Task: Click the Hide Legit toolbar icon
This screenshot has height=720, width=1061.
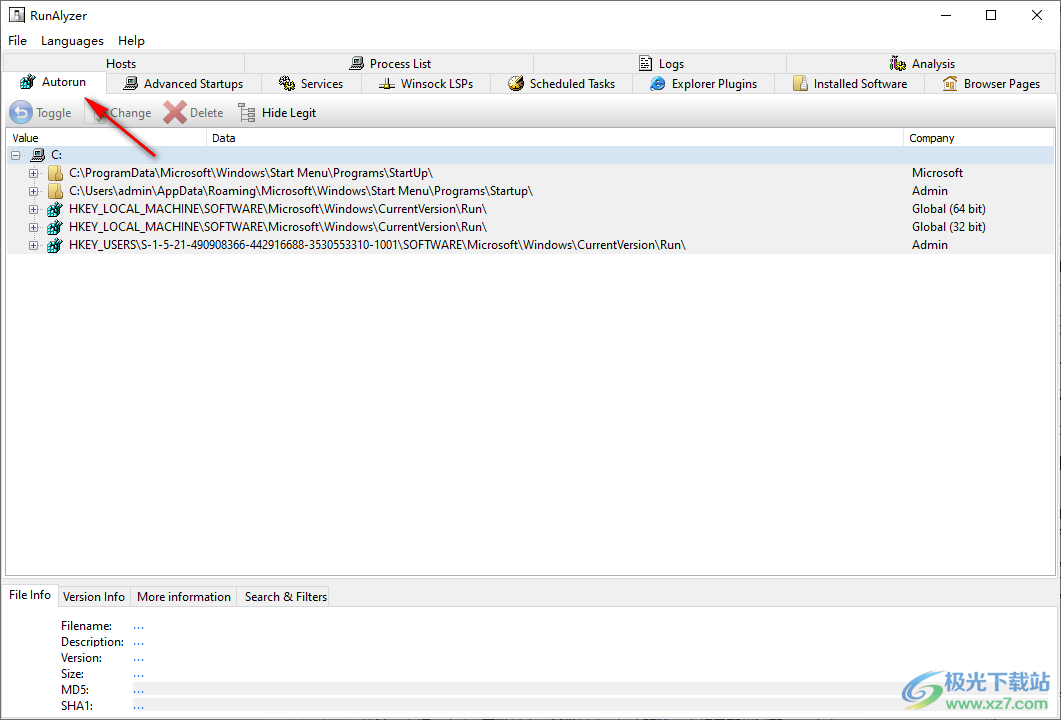Action: pos(247,113)
